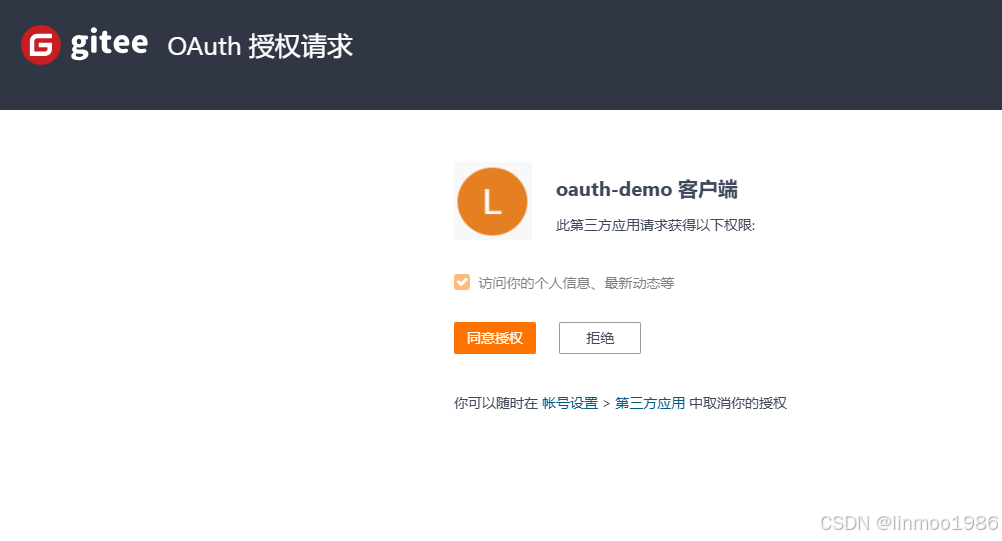Click the "oauth-demo 客户端" application name
1002x541 pixels.
tap(647, 190)
